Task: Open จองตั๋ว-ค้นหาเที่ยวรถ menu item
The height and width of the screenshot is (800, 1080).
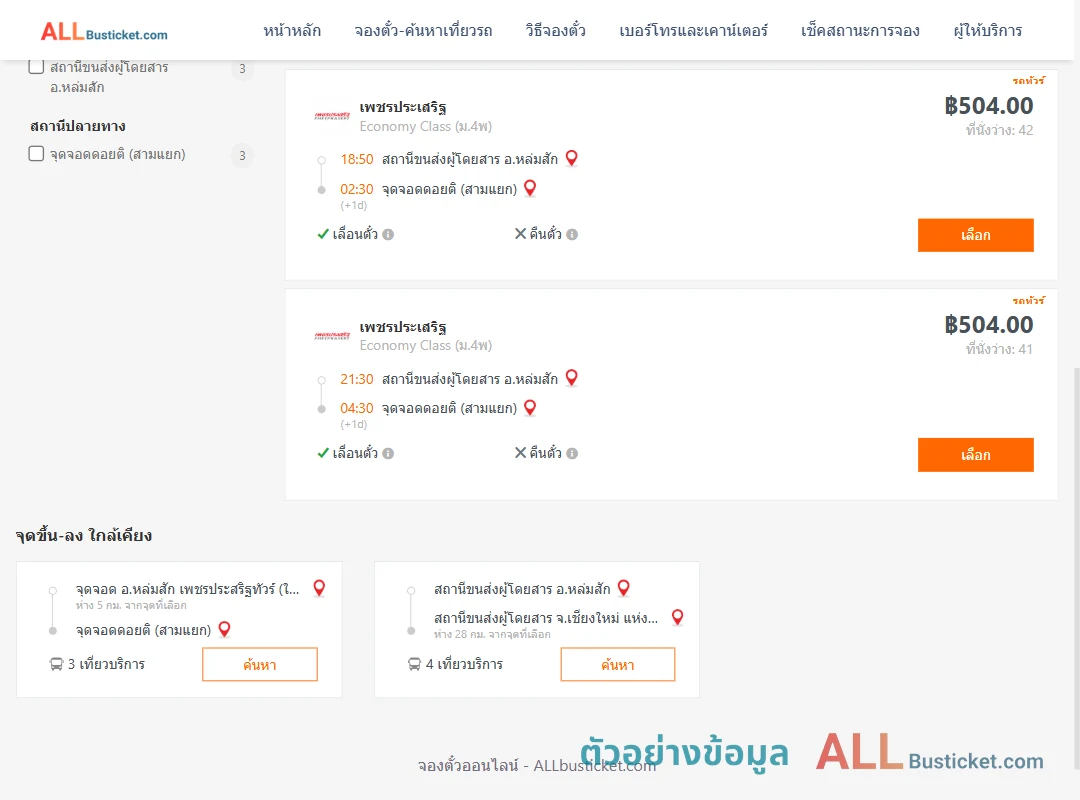Action: [423, 30]
